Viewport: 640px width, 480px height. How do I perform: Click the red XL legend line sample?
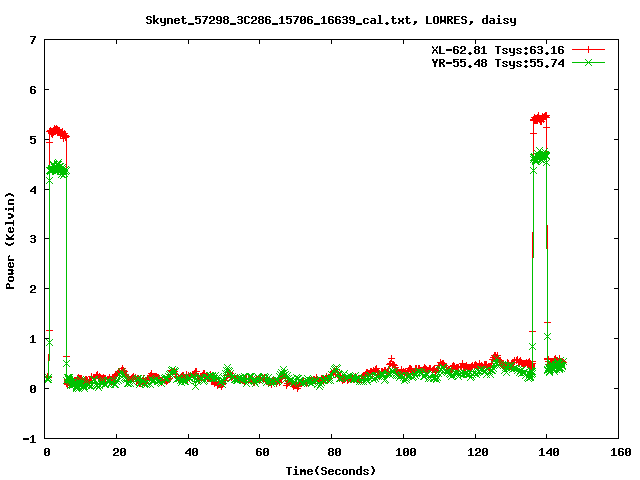tap(588, 50)
